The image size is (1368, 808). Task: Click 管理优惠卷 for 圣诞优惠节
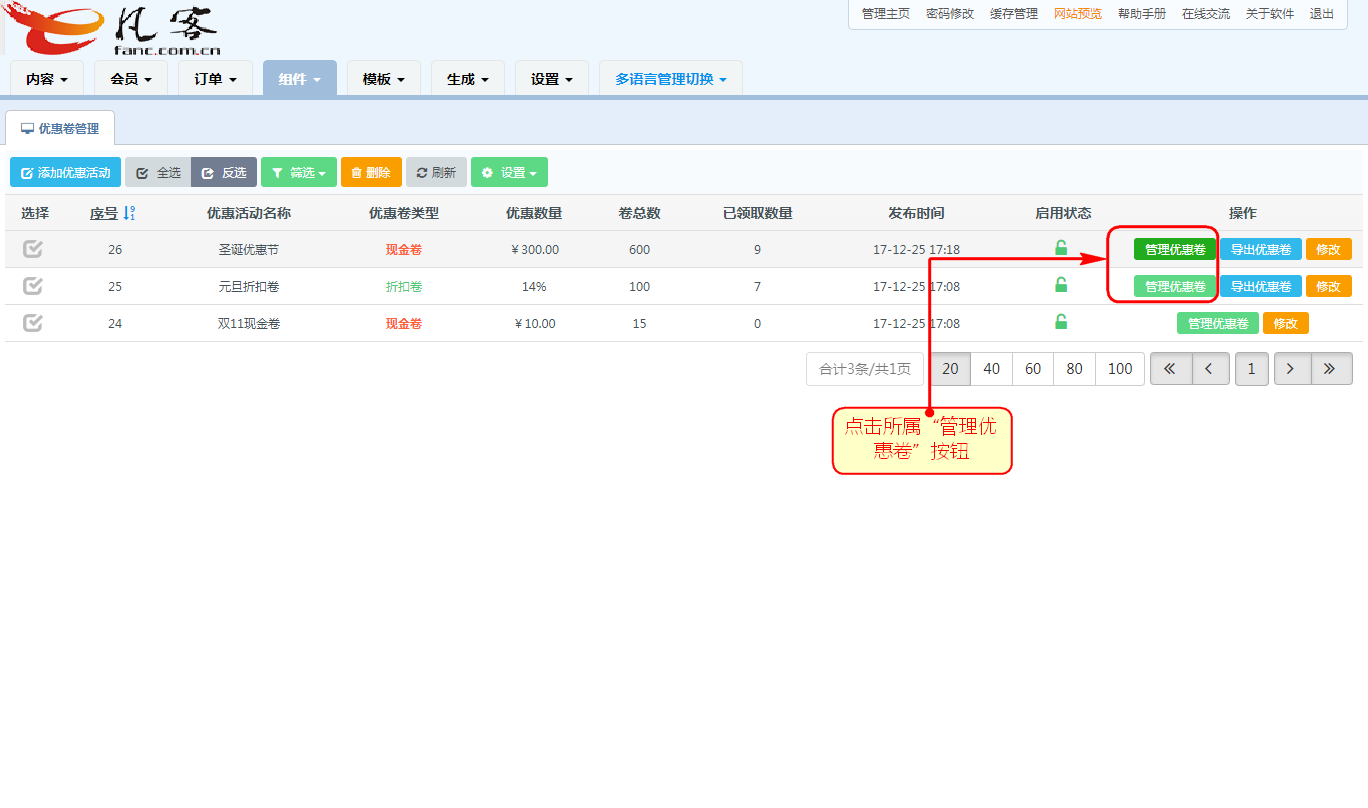click(x=1175, y=250)
